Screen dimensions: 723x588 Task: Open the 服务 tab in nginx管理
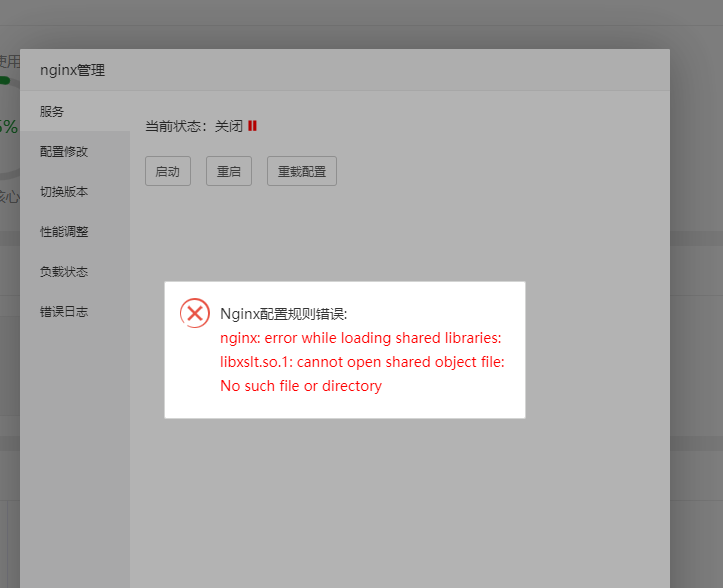click(x=75, y=111)
